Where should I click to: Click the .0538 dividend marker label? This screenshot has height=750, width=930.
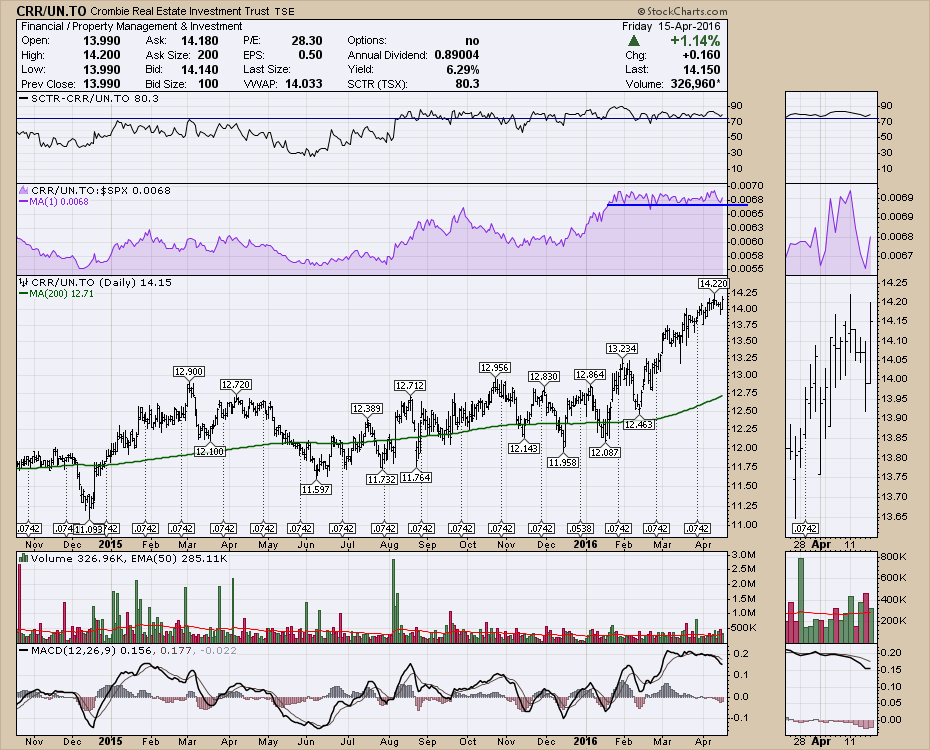(x=580, y=528)
